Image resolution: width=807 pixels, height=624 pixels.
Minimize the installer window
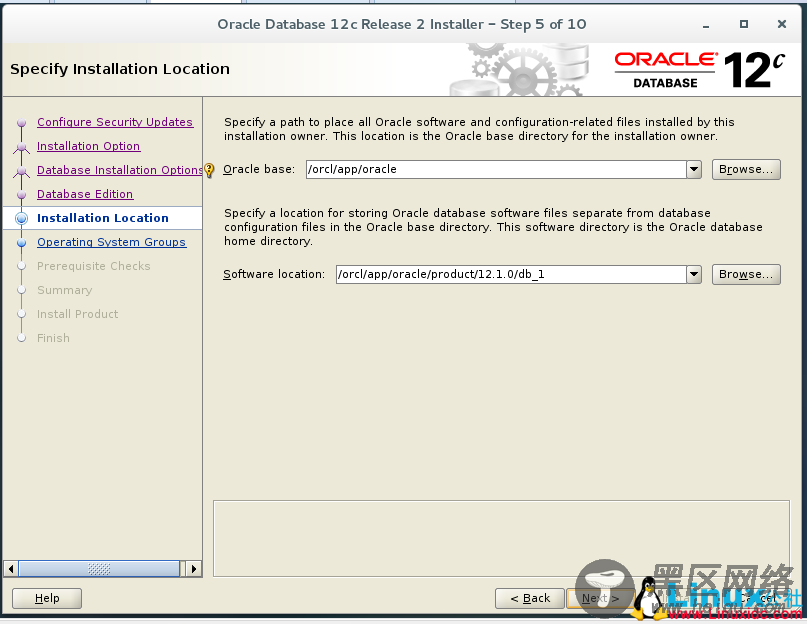tap(706, 24)
